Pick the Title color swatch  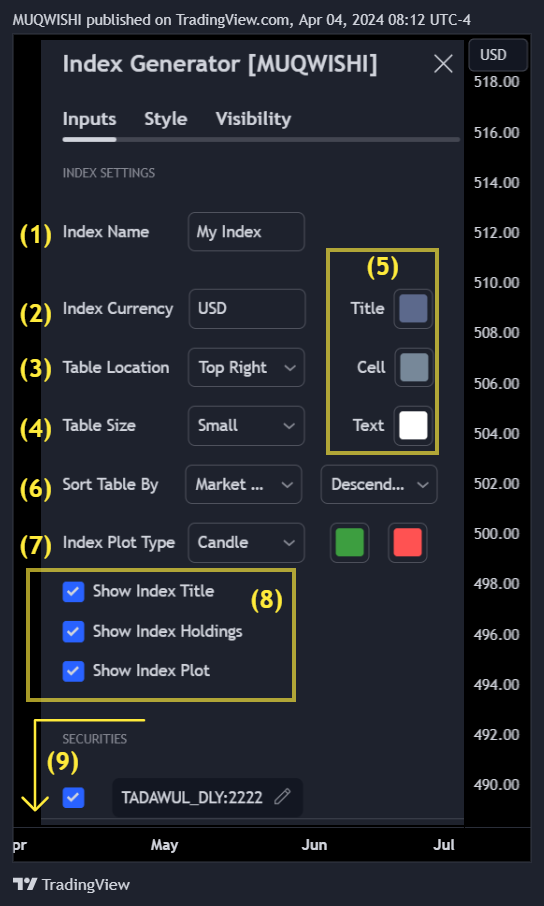click(413, 309)
